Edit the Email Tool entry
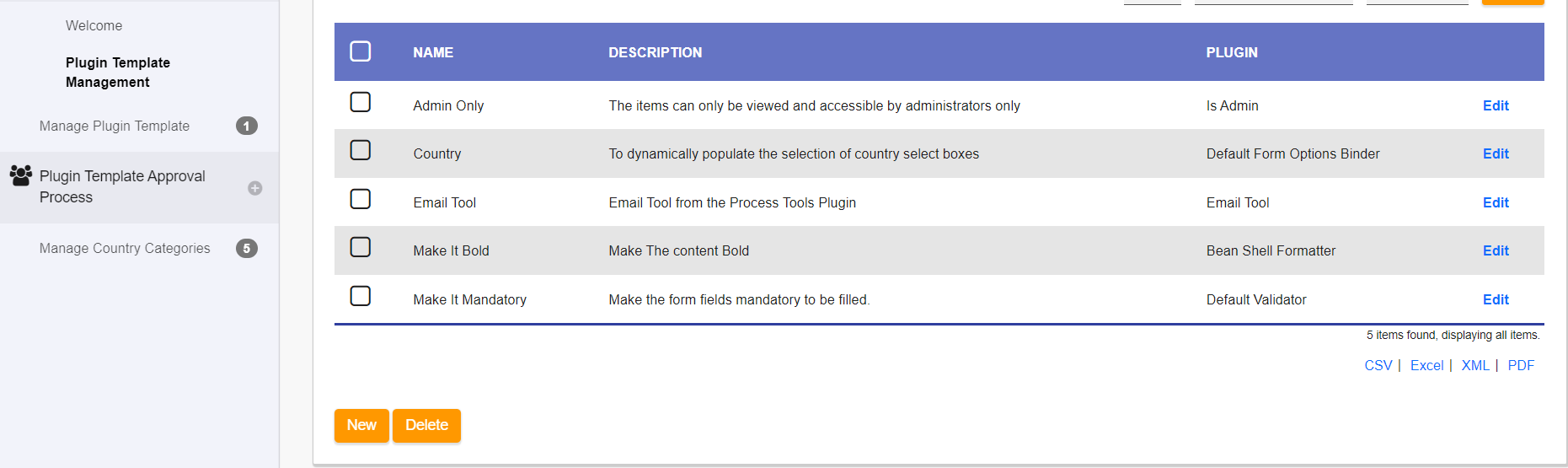This screenshot has width=1568, height=468. click(1496, 203)
